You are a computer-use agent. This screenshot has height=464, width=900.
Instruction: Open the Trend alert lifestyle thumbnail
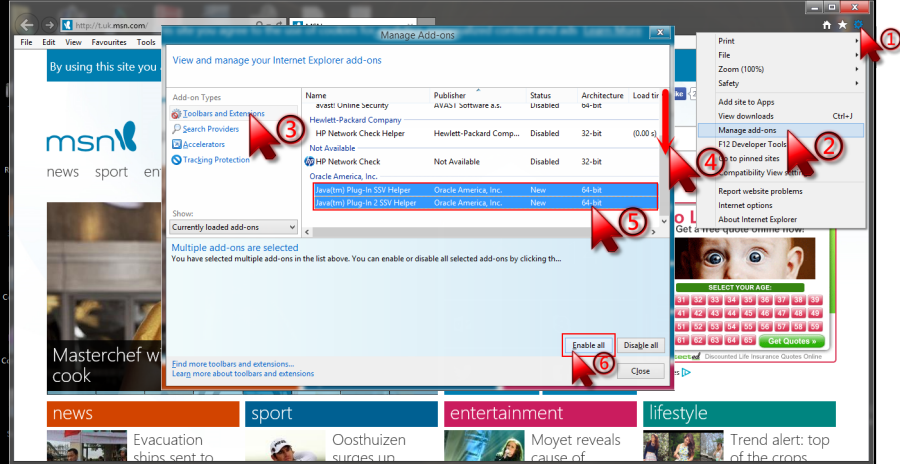pyautogui.click(x=683, y=447)
